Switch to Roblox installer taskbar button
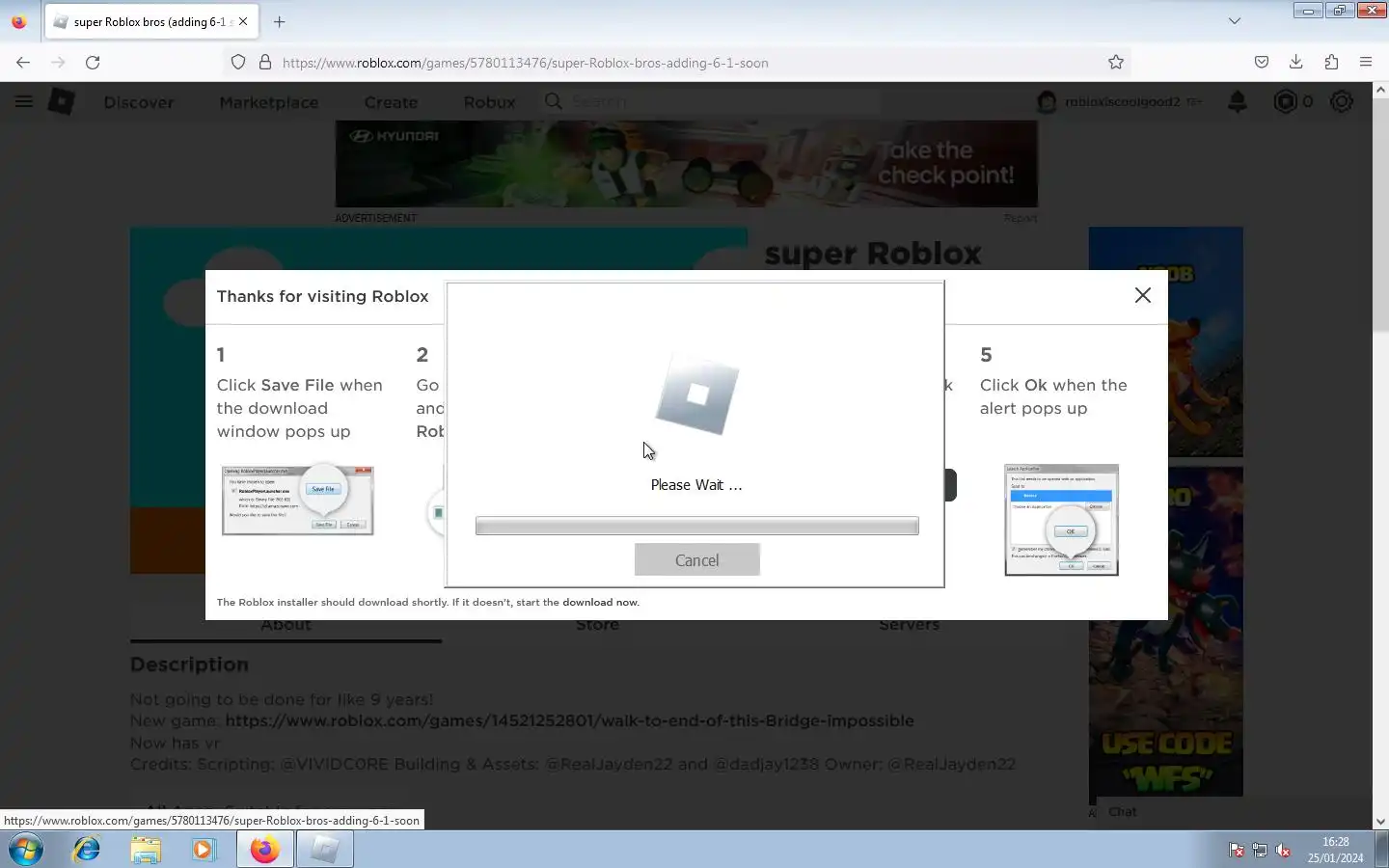 coord(325,850)
